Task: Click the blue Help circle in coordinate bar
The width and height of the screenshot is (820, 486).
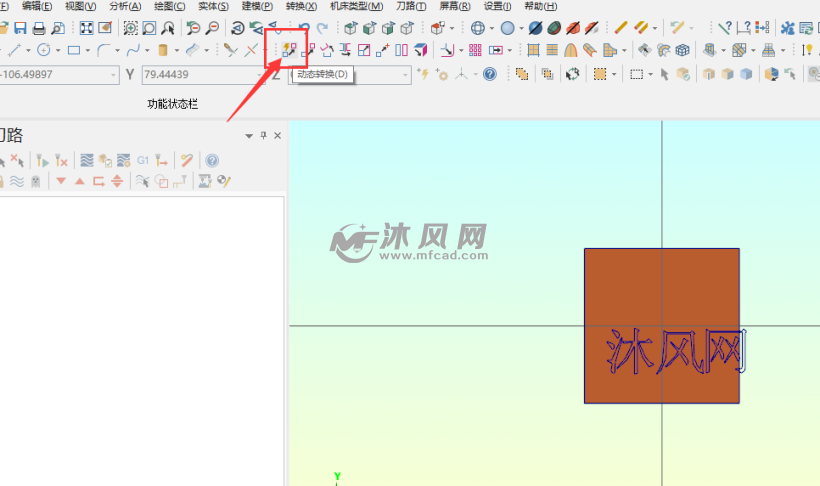Action: click(x=489, y=74)
